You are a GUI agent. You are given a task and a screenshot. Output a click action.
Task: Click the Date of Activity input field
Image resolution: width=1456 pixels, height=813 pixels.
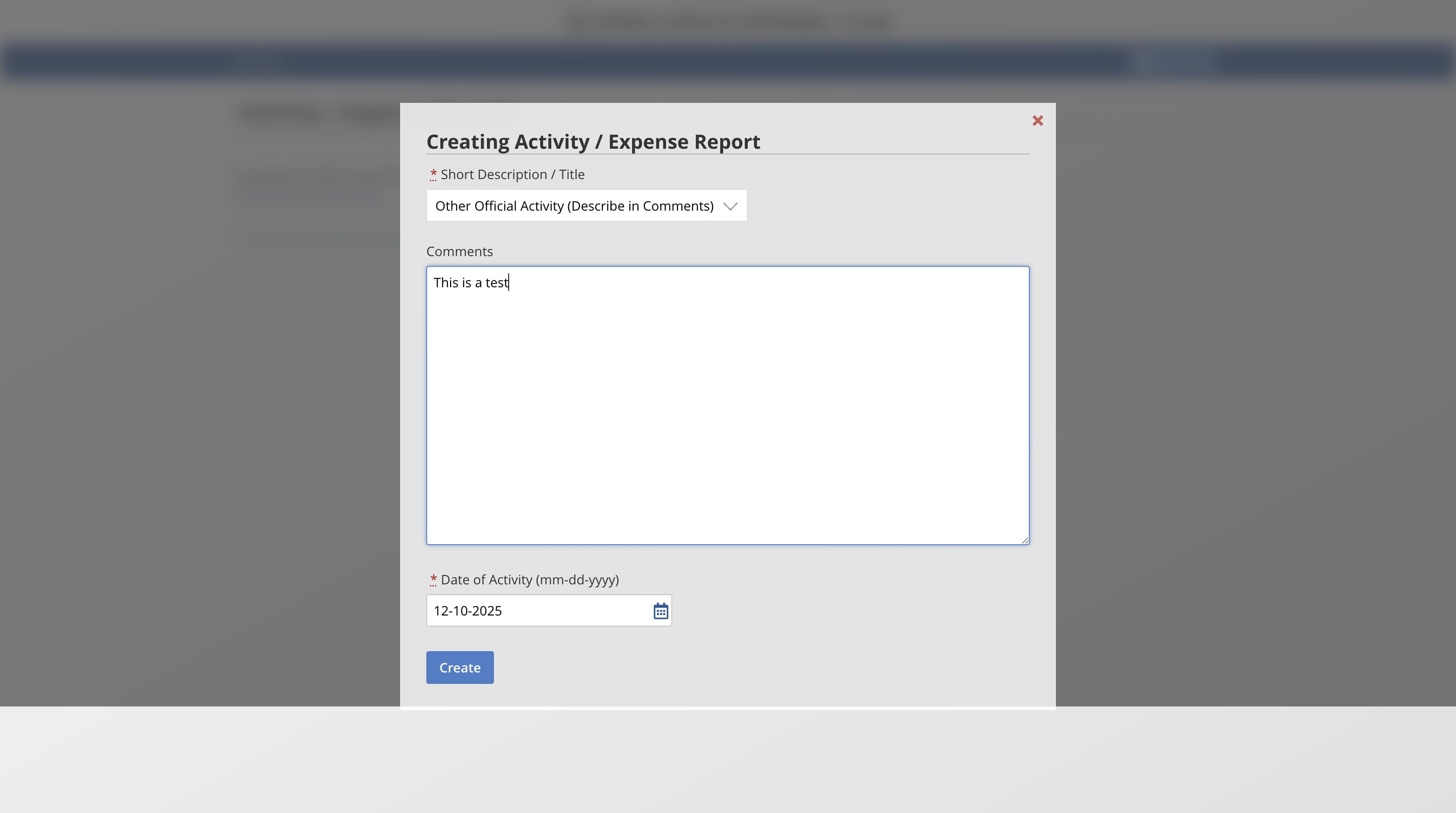tap(548, 610)
